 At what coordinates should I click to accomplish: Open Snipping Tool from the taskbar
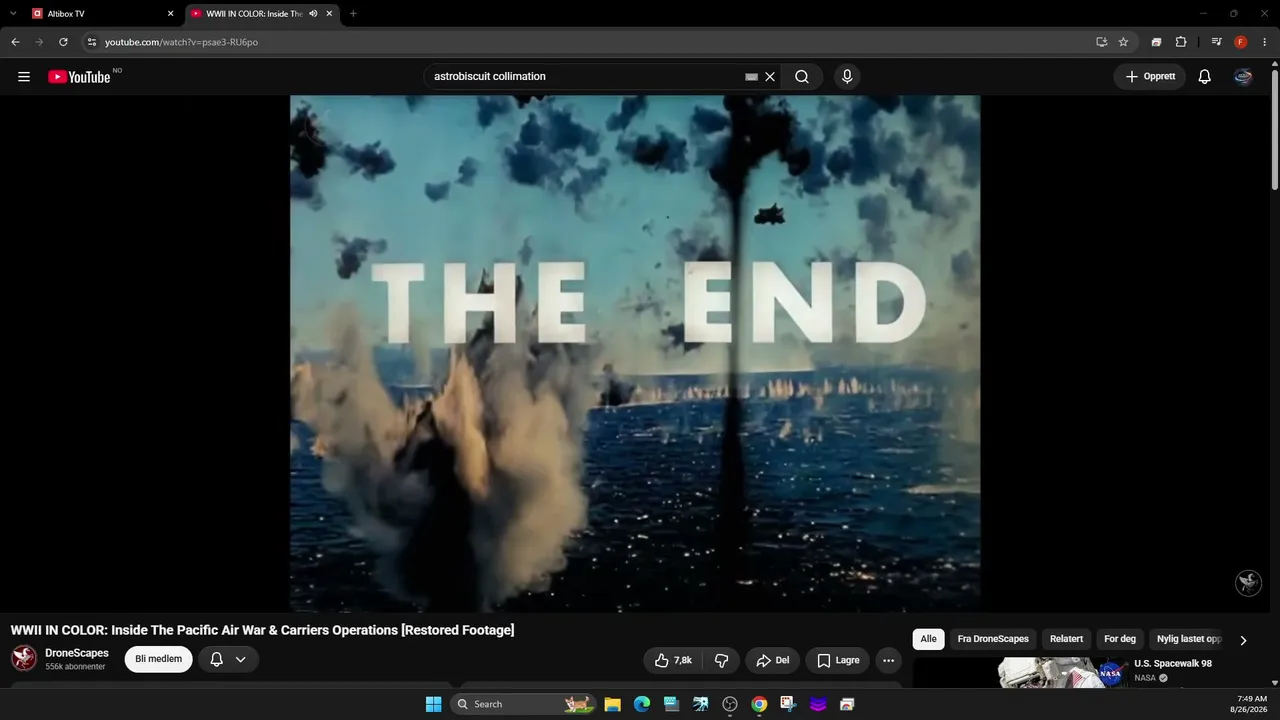[x=789, y=704]
